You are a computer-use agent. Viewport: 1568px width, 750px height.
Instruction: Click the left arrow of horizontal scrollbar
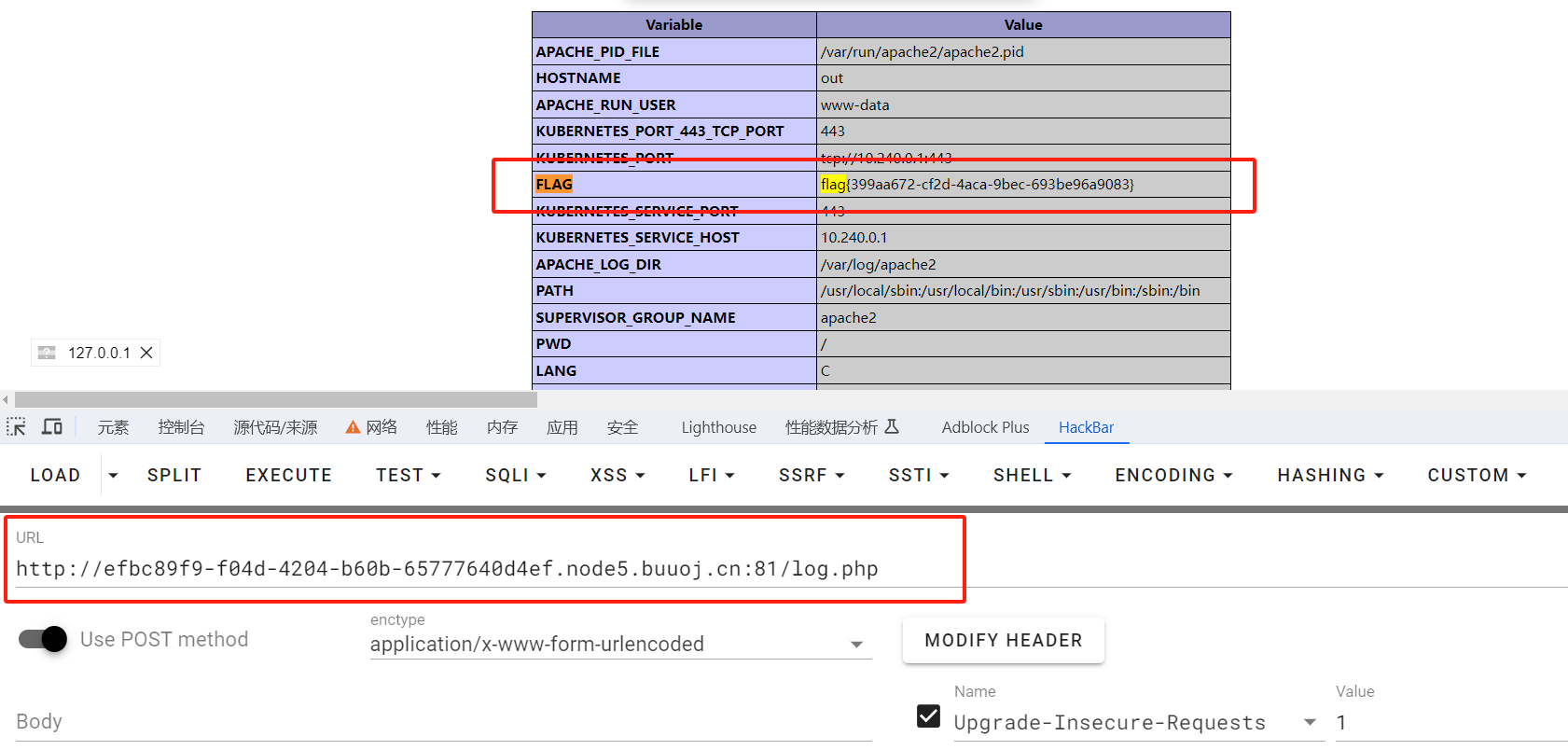pos(6,399)
